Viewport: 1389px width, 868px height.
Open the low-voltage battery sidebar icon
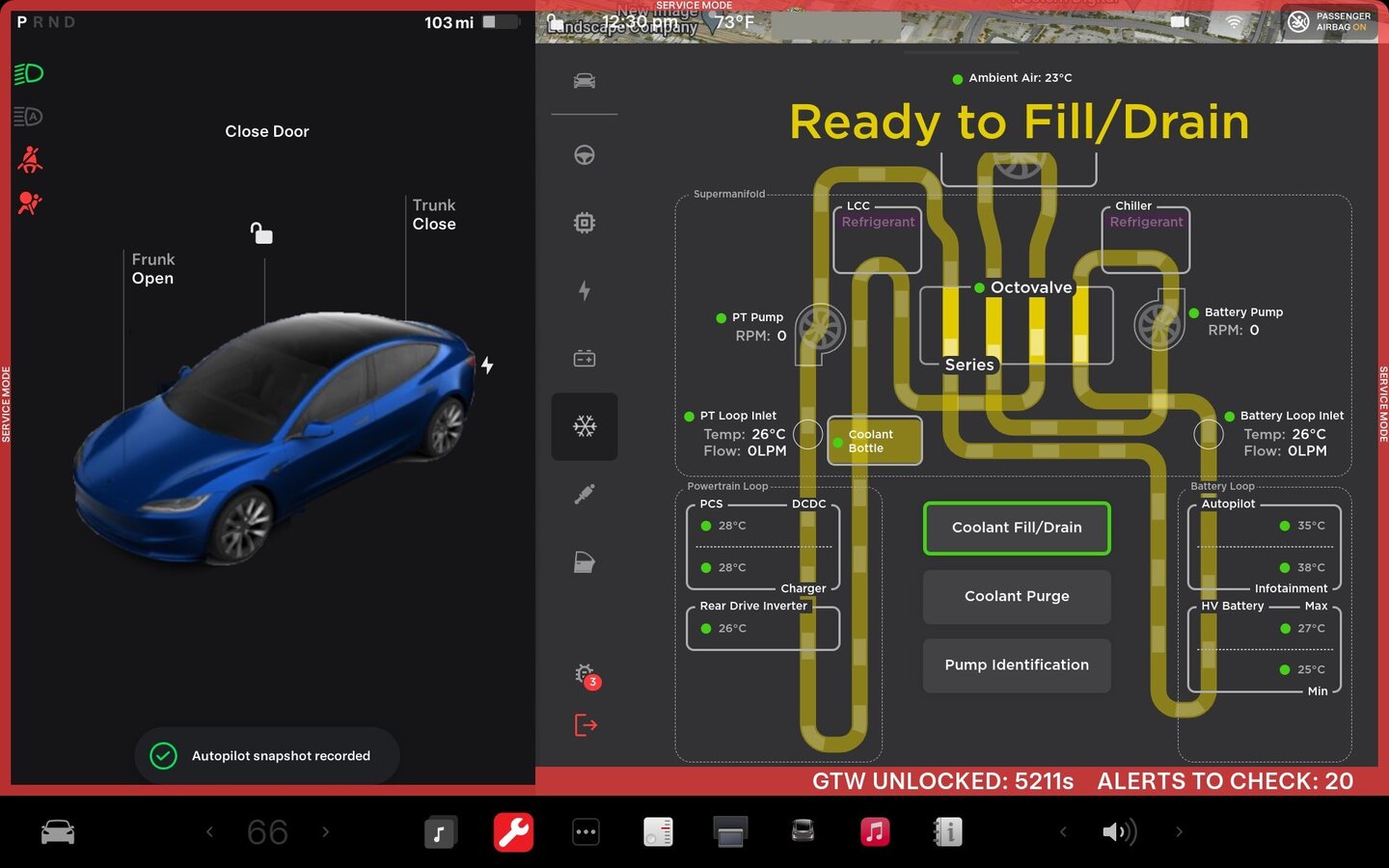(x=585, y=359)
